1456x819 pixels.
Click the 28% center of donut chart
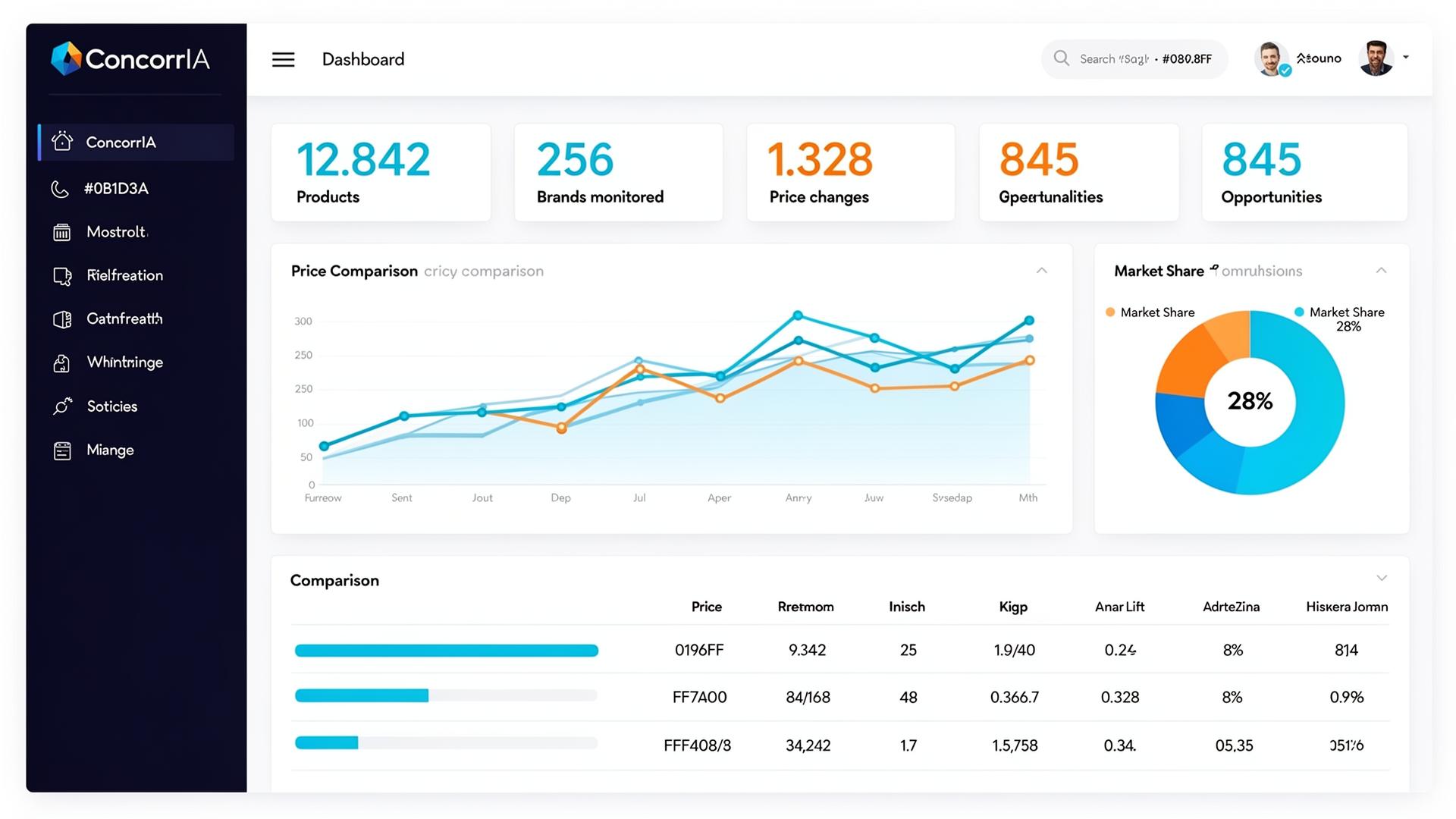1250,401
